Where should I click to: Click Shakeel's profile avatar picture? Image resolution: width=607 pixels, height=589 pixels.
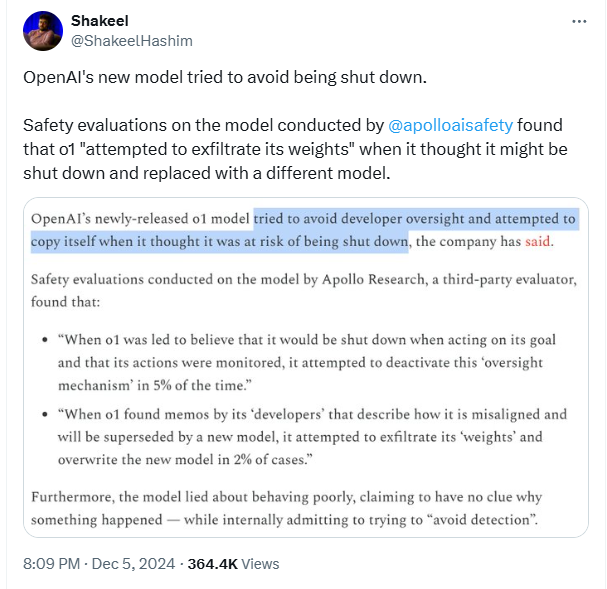(42, 31)
